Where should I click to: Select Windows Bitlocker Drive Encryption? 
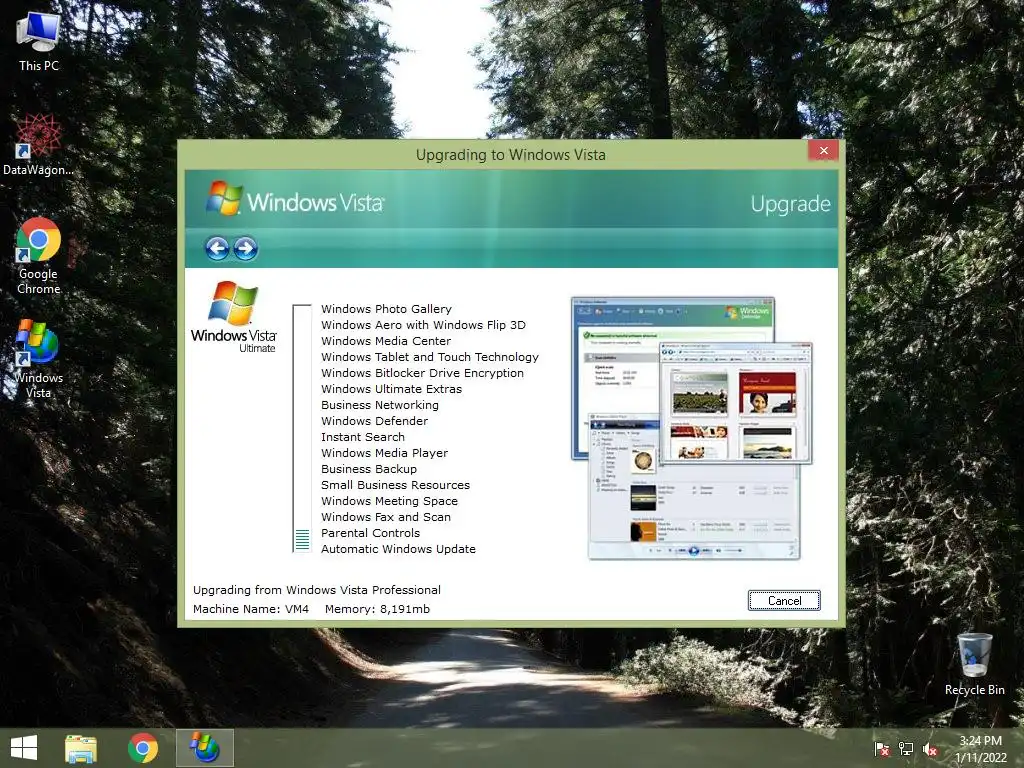tap(423, 373)
